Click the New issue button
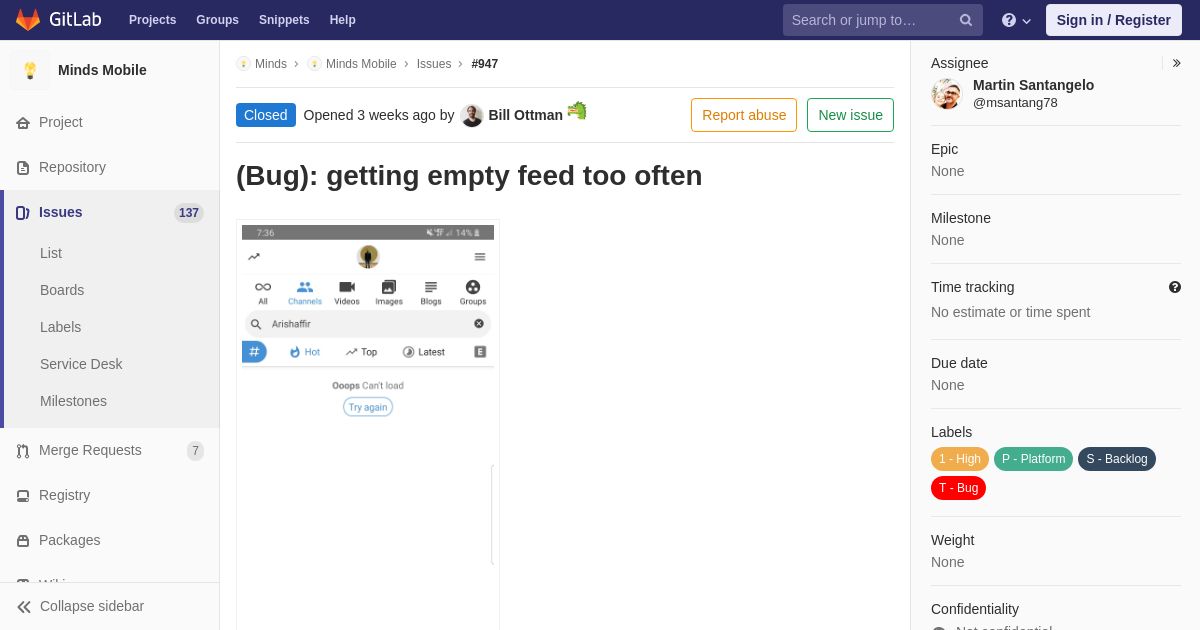Screen dimensions: 1200x630 [x=850, y=115]
